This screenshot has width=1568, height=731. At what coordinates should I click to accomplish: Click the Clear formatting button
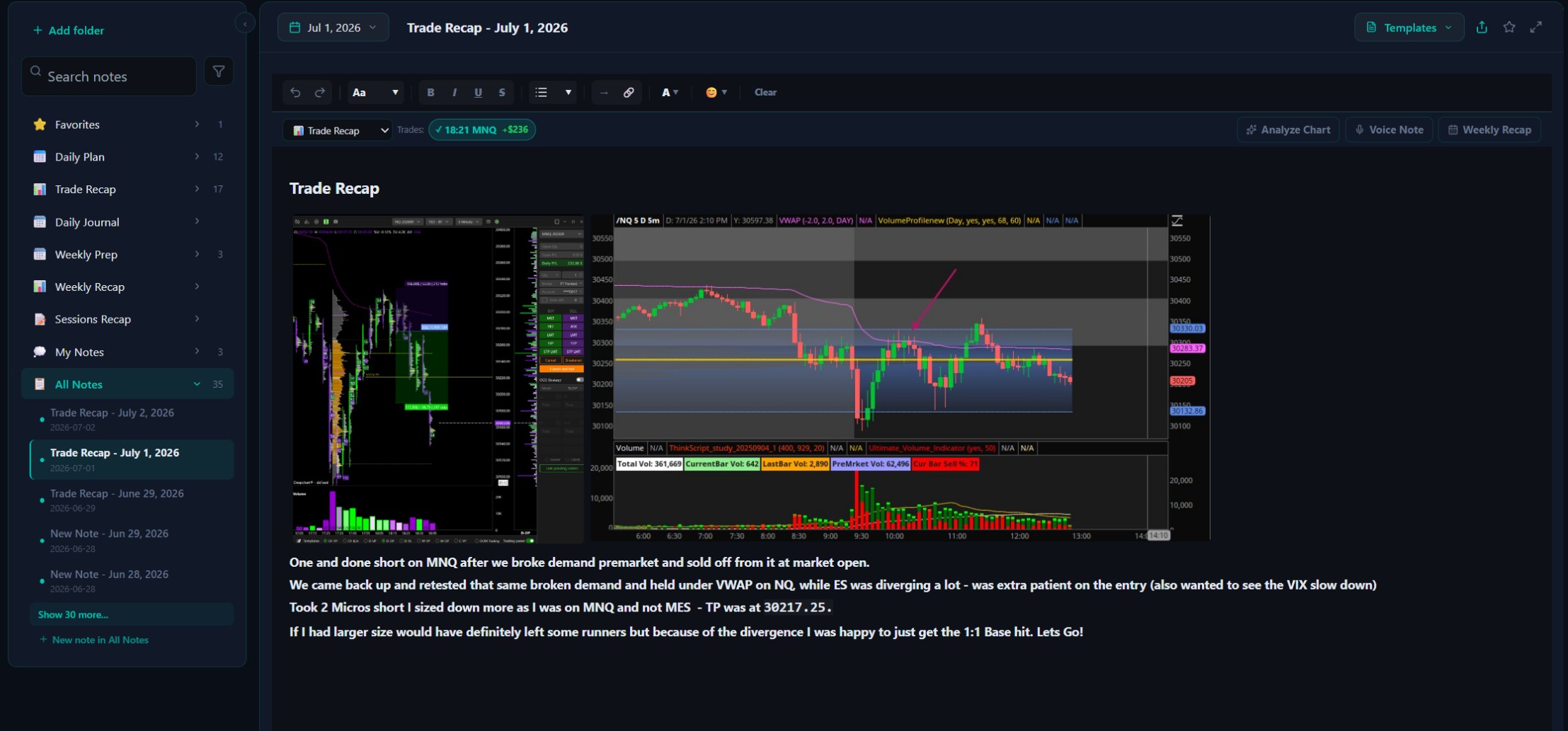point(765,93)
